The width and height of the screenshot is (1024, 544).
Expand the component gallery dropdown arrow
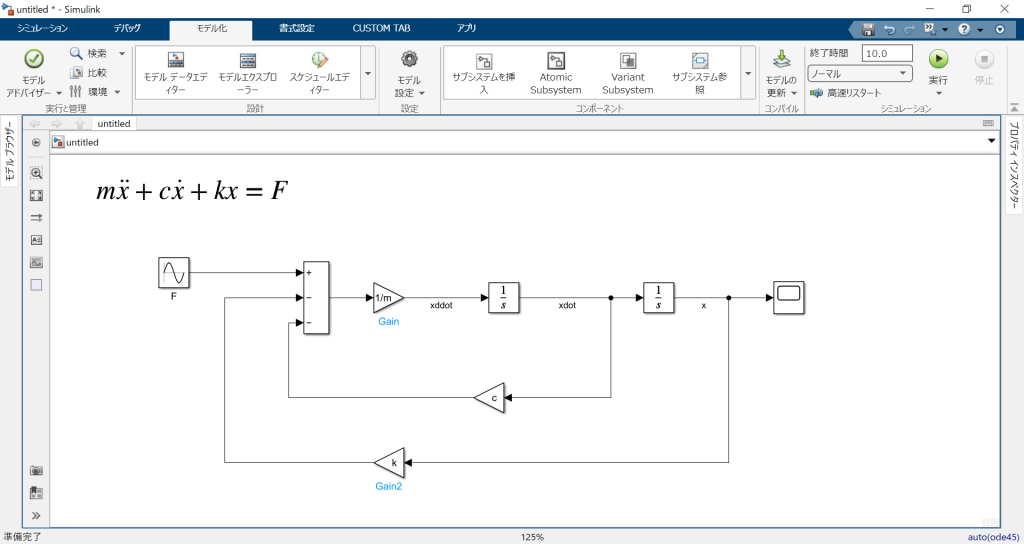pyautogui.click(x=747, y=73)
